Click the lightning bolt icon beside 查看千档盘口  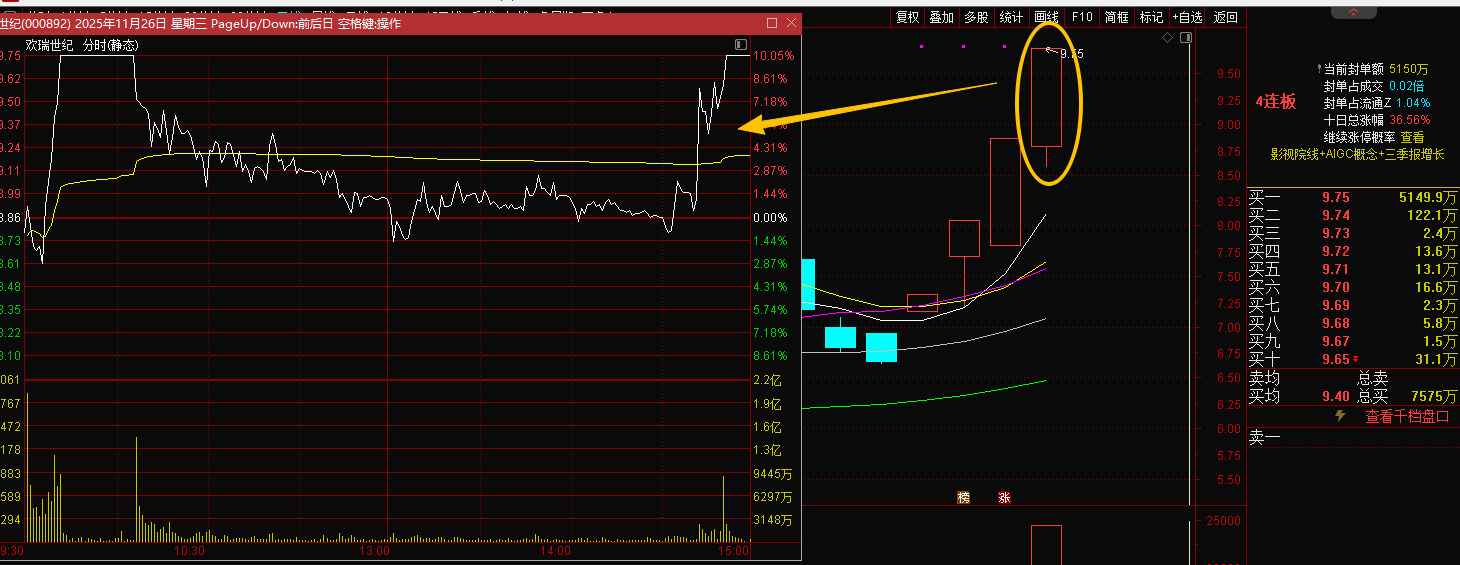click(x=1340, y=416)
